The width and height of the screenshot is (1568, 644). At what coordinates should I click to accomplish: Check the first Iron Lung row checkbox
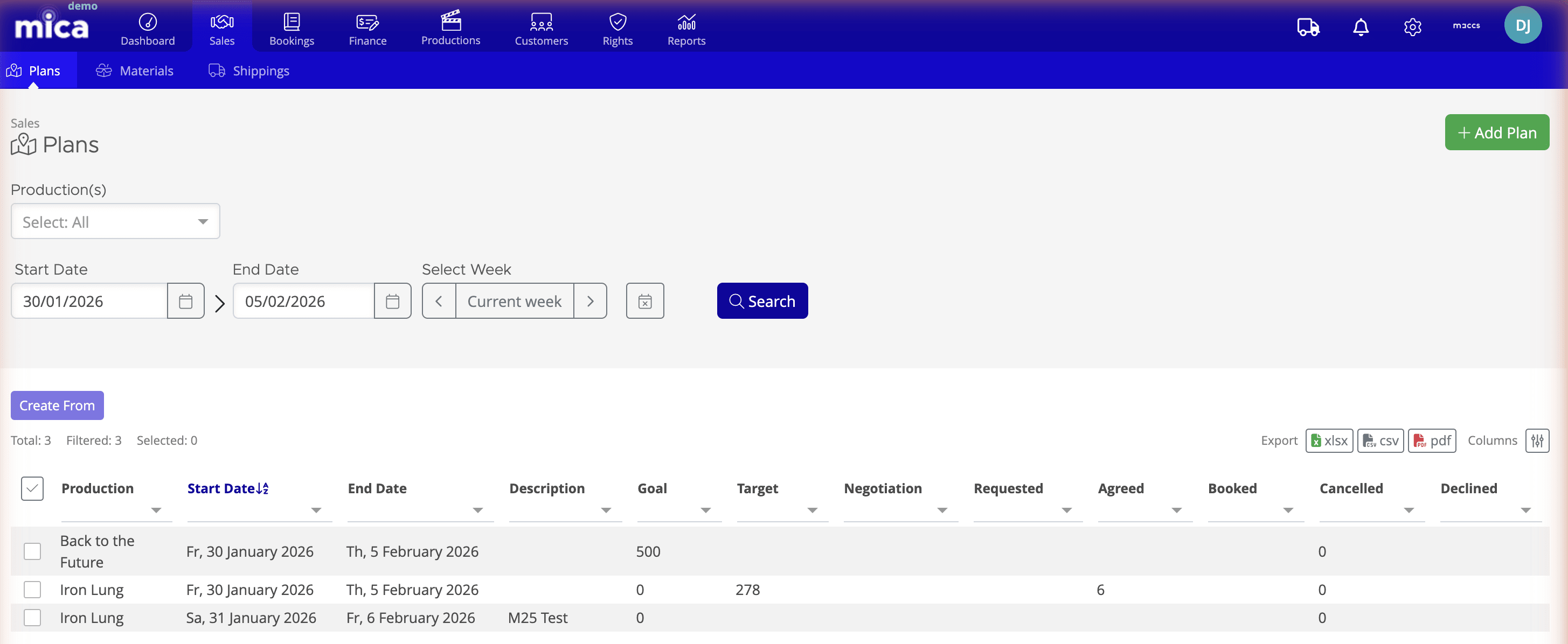[32, 589]
